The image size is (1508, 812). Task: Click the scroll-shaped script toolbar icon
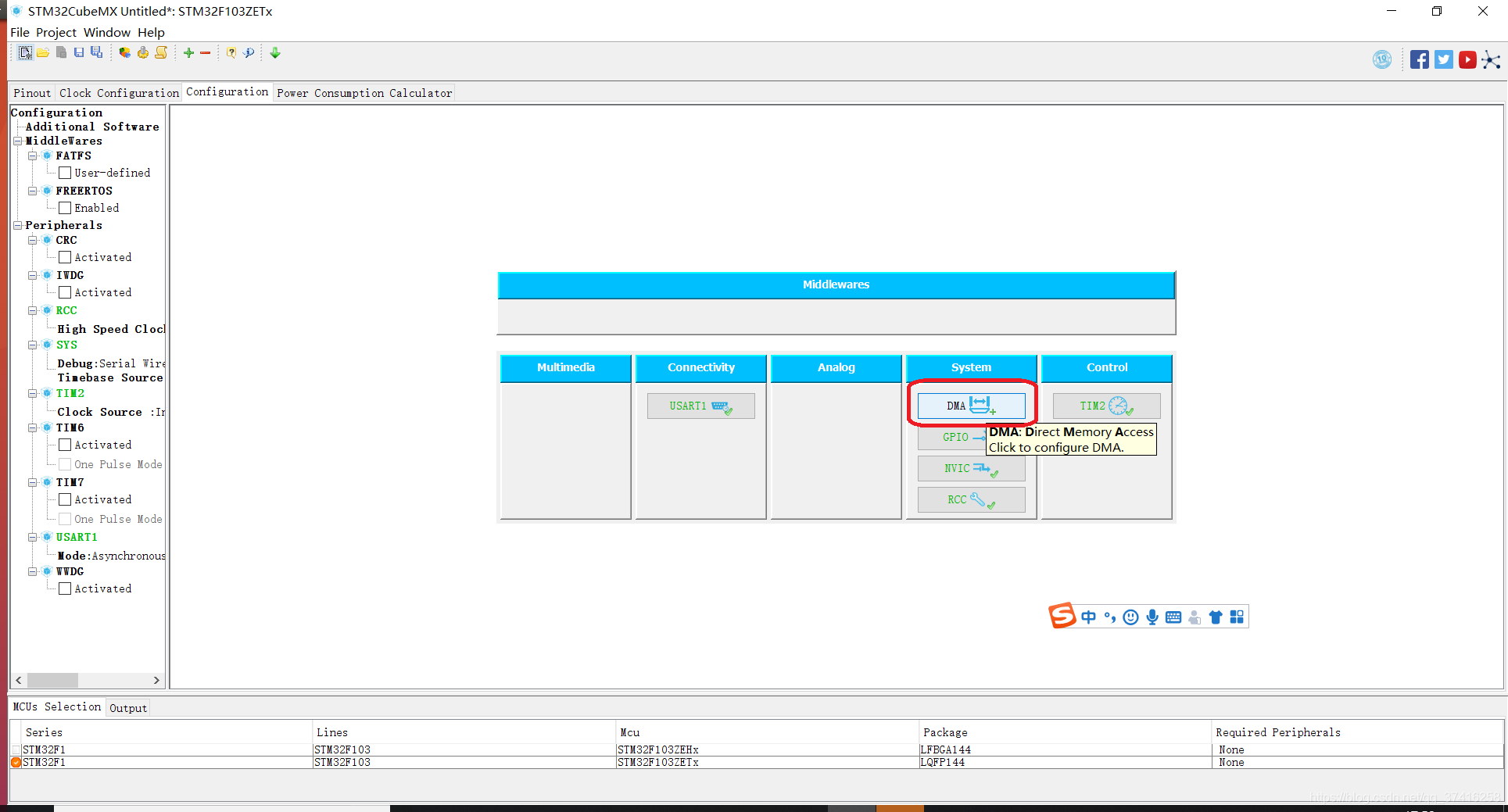coord(161,52)
